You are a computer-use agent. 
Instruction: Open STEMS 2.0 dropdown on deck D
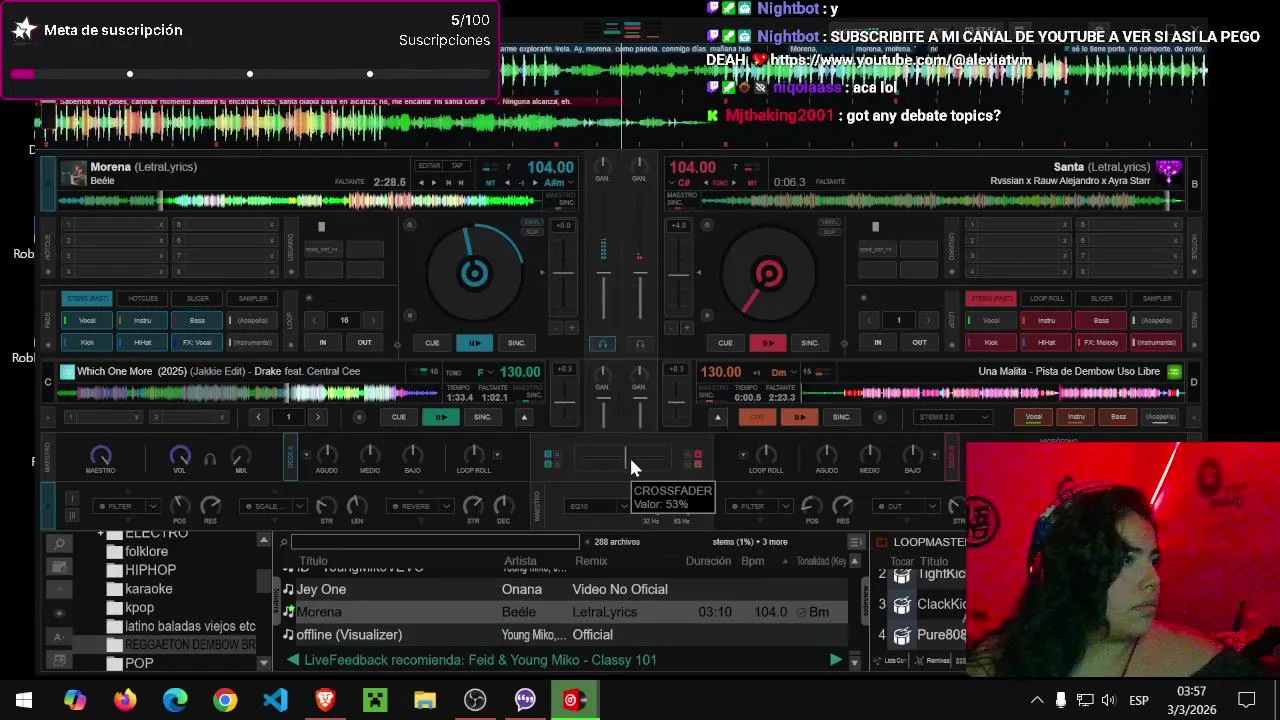tap(953, 417)
